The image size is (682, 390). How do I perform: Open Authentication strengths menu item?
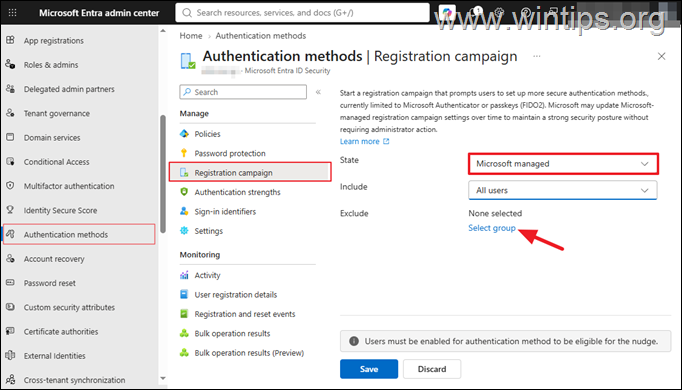pyautogui.click(x=237, y=192)
